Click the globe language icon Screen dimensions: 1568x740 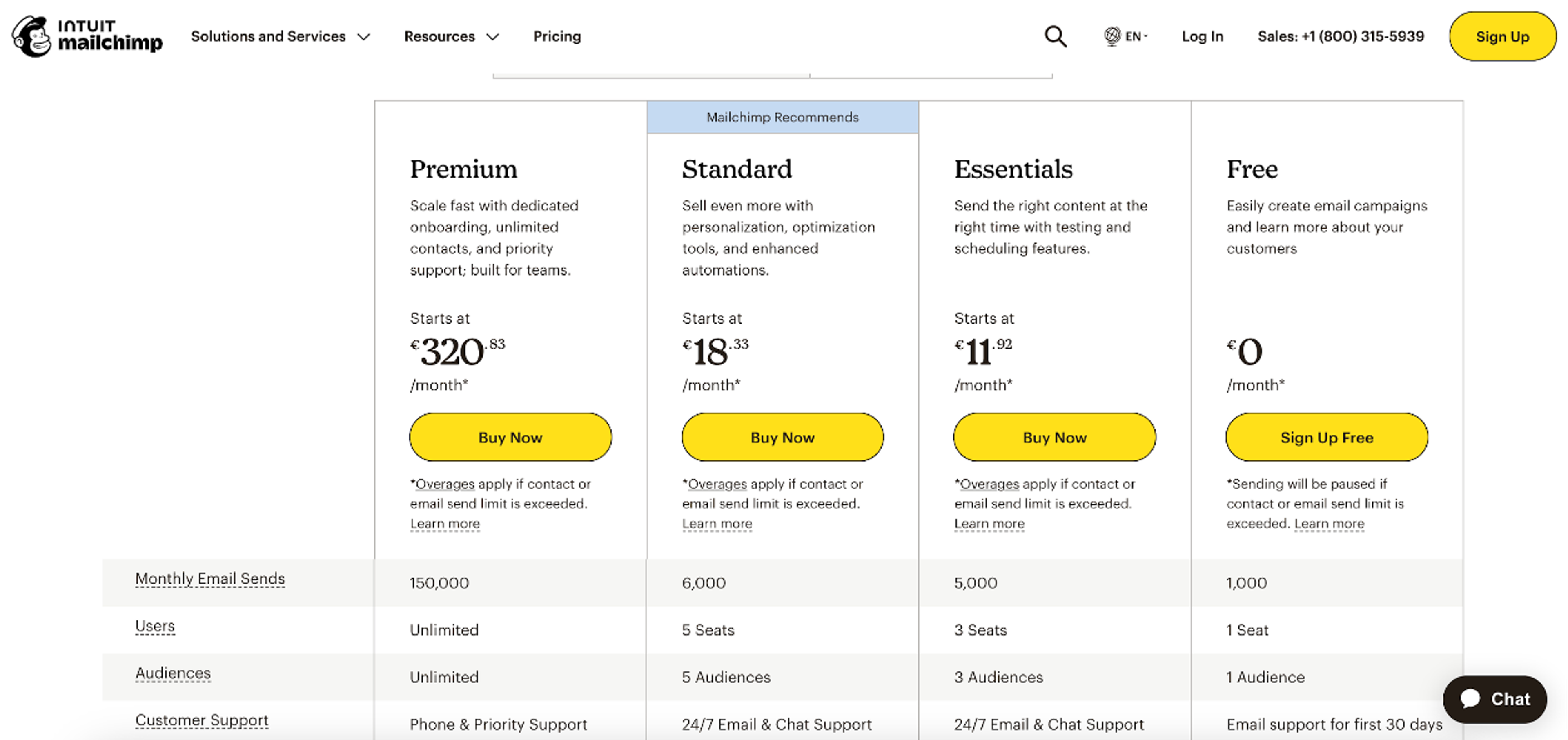tap(1111, 36)
